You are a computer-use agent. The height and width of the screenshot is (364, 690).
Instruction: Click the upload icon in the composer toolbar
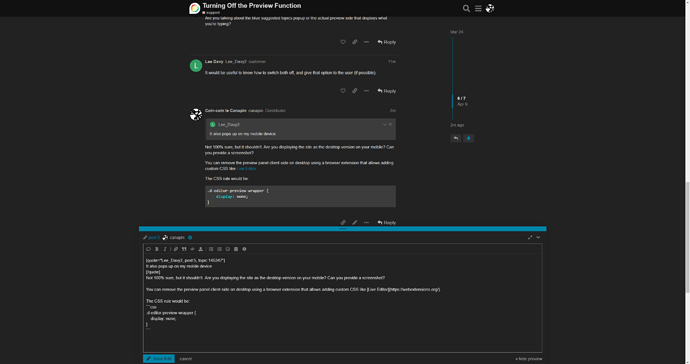point(201,249)
